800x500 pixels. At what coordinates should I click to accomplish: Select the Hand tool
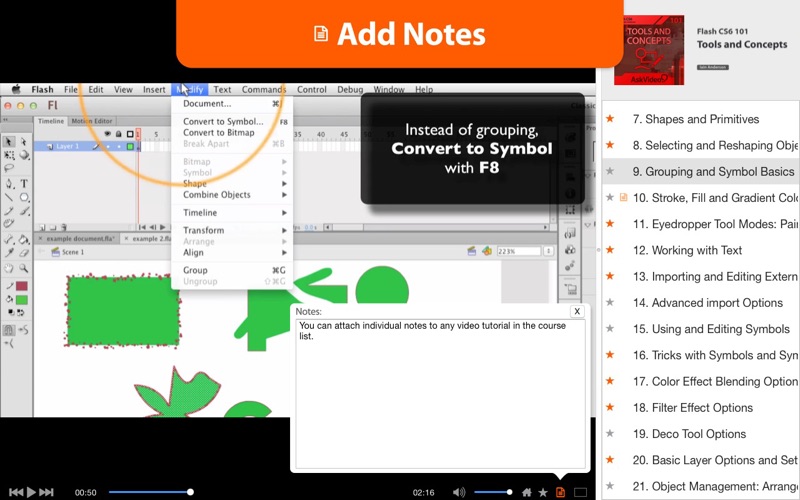coord(9,268)
